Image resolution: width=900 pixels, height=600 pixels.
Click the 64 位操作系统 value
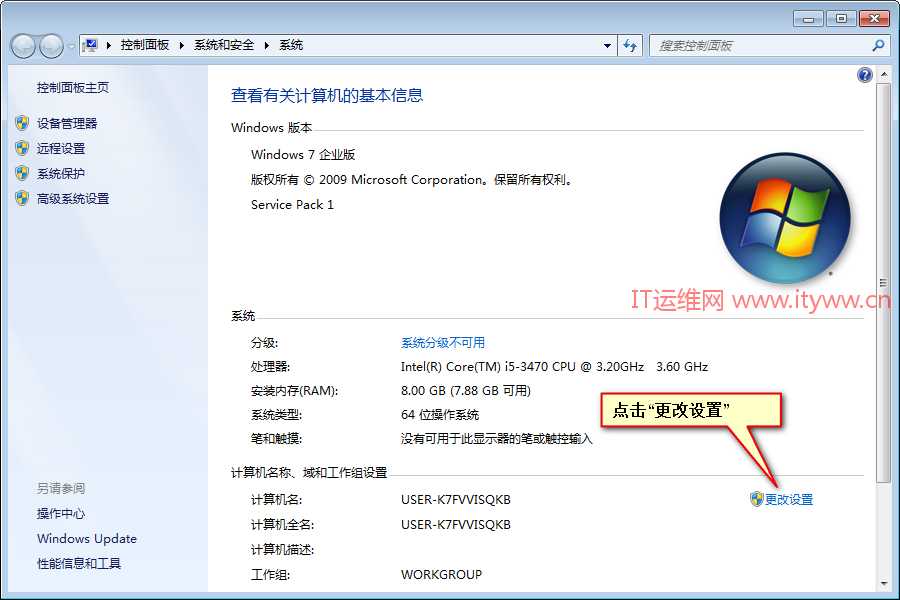click(440, 415)
